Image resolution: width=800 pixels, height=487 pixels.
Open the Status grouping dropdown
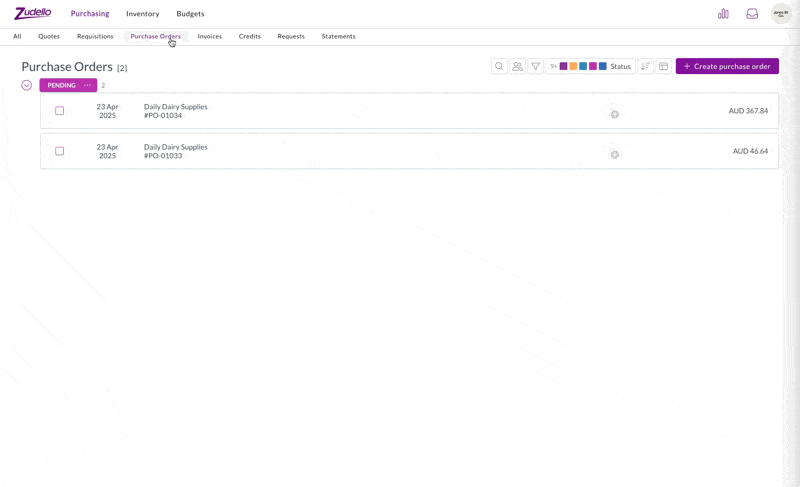pyautogui.click(x=620, y=66)
